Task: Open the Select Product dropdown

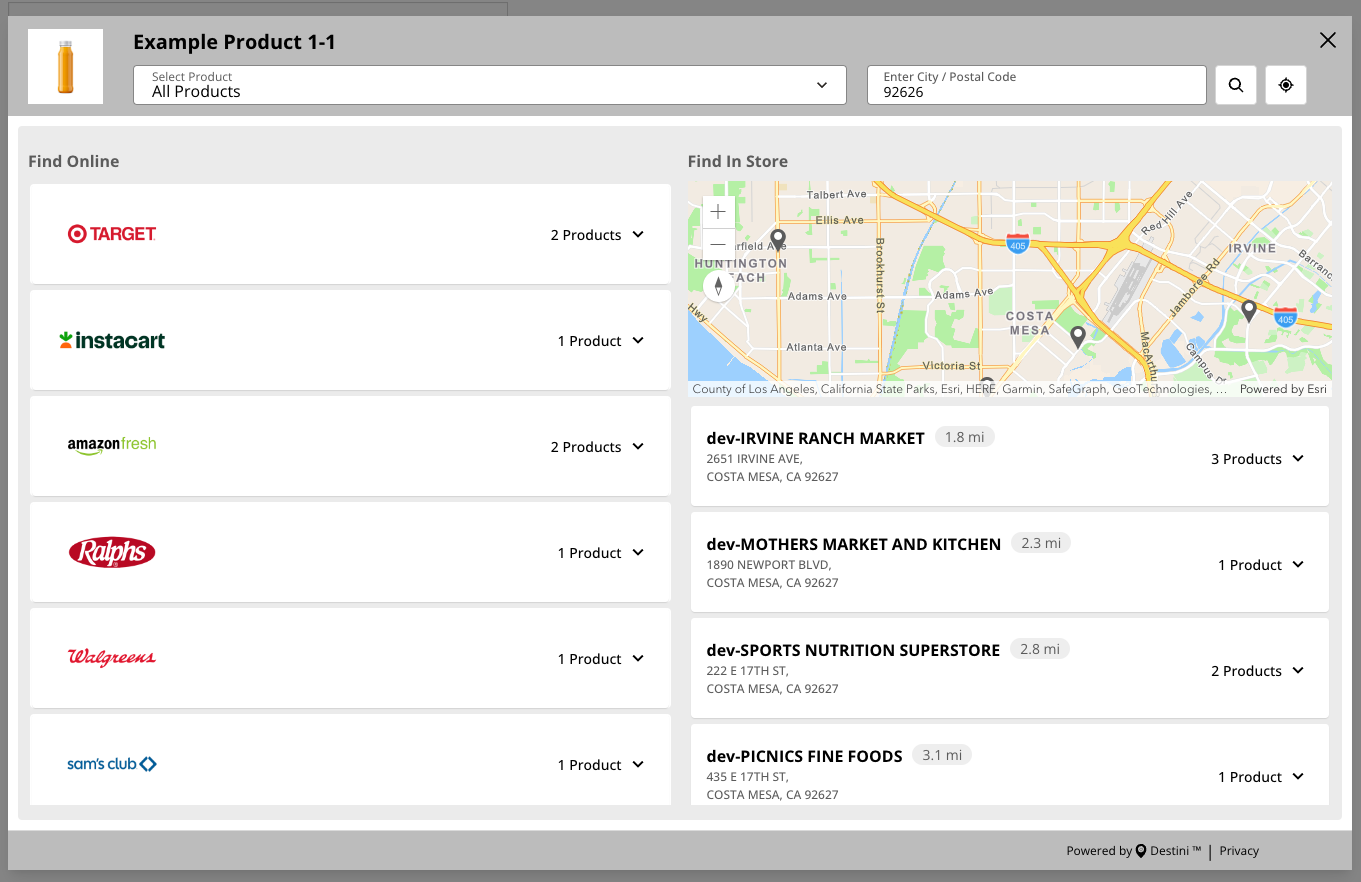Action: pyautogui.click(x=490, y=85)
